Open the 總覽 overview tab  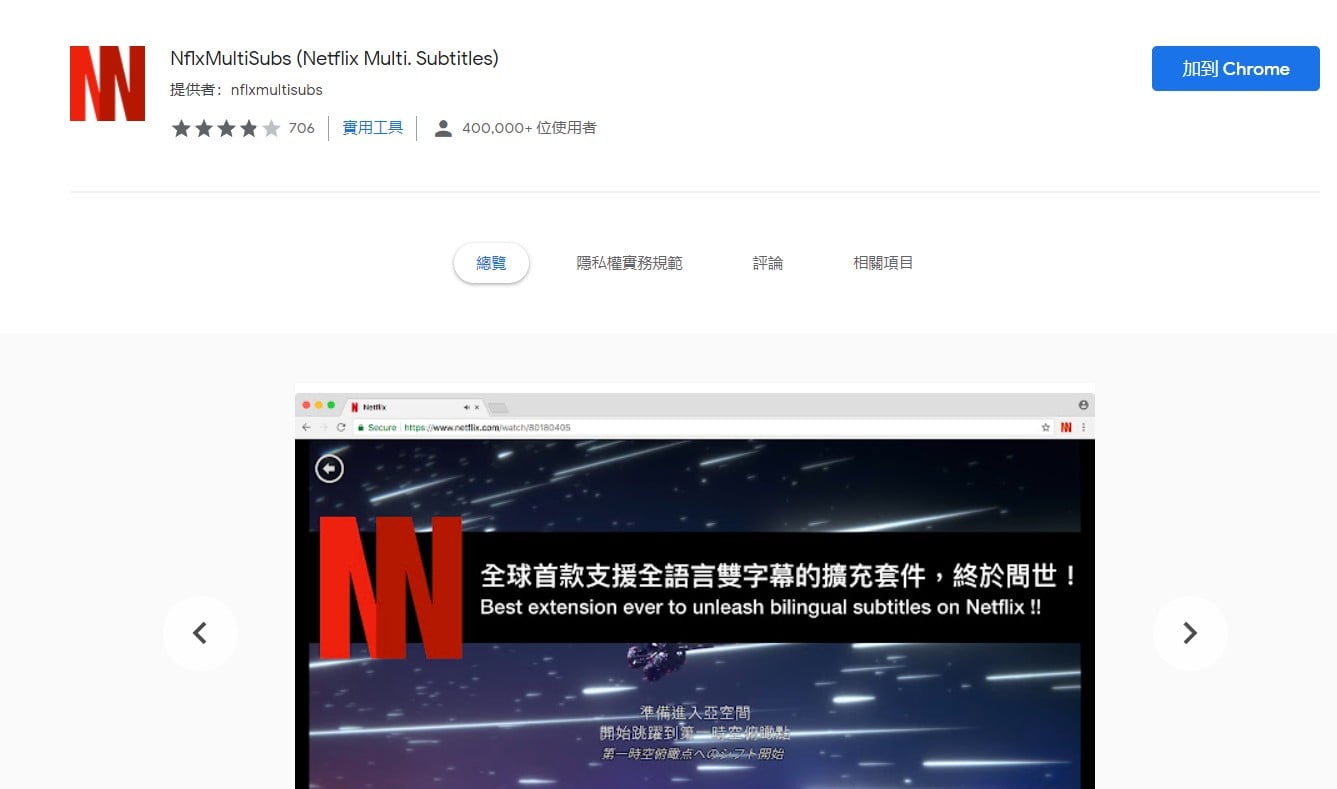click(x=491, y=263)
